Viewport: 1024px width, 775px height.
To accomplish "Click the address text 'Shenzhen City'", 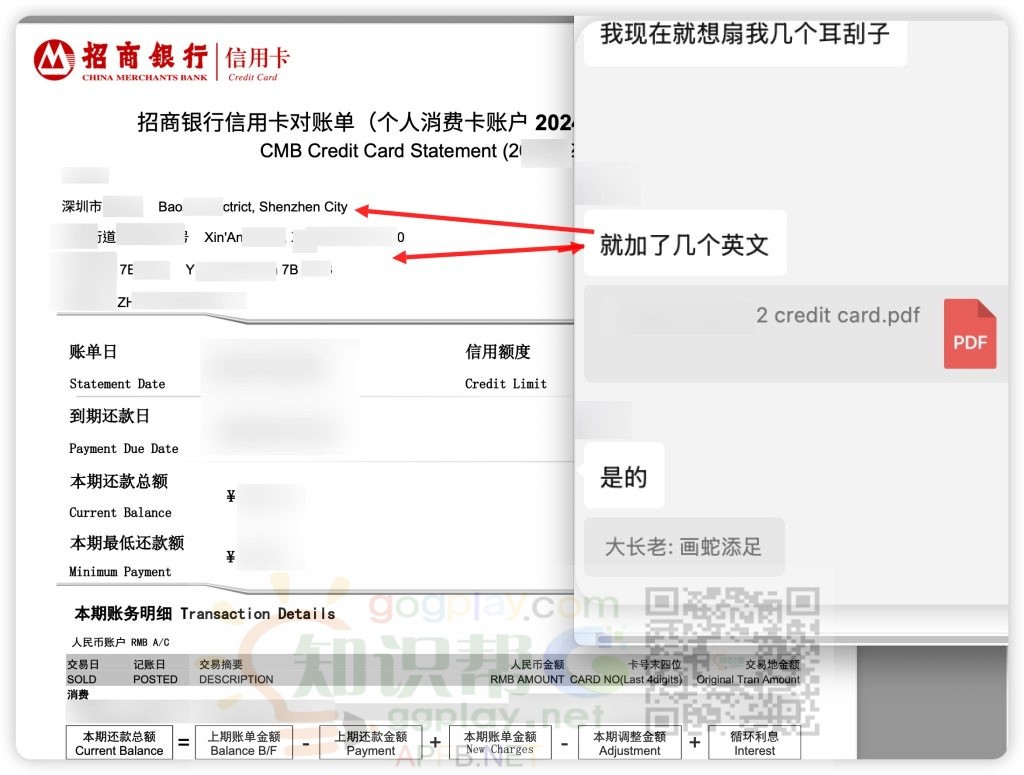I will point(303,207).
